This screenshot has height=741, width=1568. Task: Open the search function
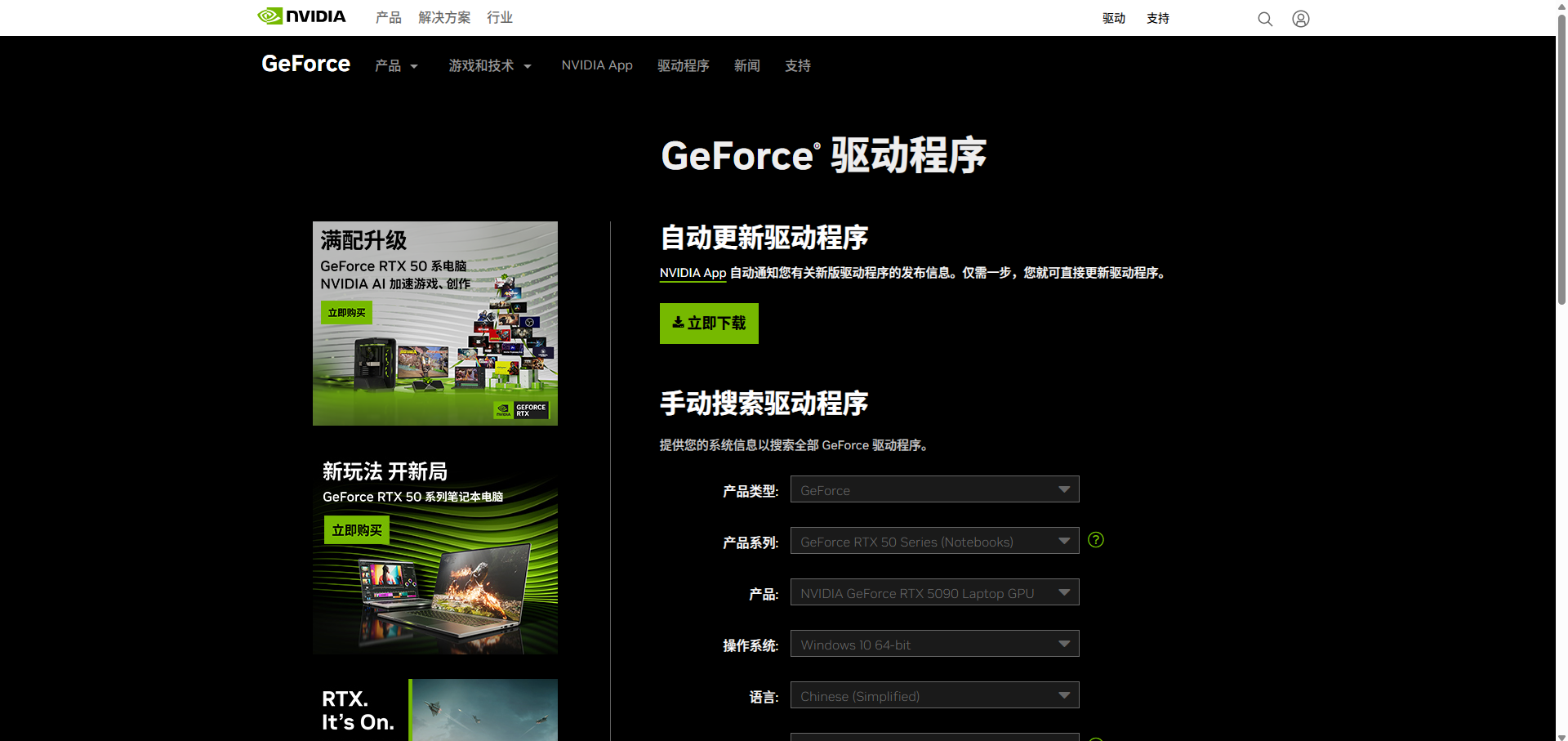coord(1264,18)
